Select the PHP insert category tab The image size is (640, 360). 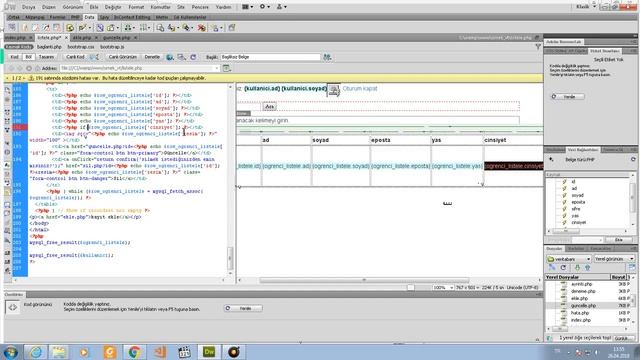click(x=75, y=17)
